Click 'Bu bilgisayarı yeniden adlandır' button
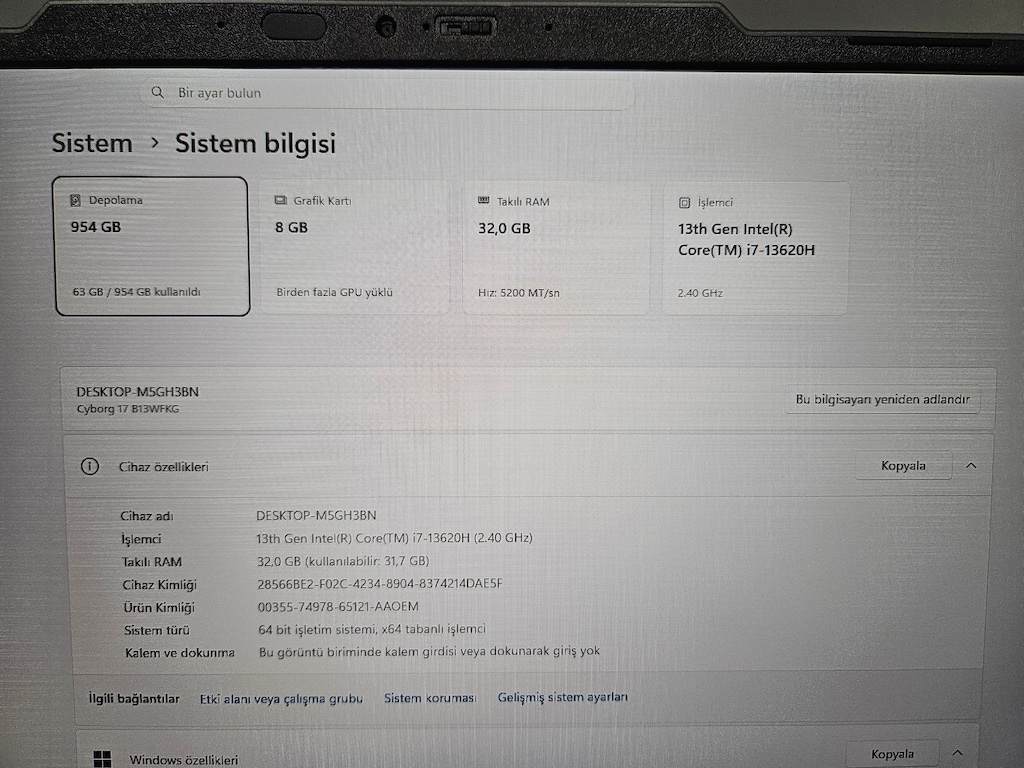The image size is (1024, 768). [x=882, y=399]
